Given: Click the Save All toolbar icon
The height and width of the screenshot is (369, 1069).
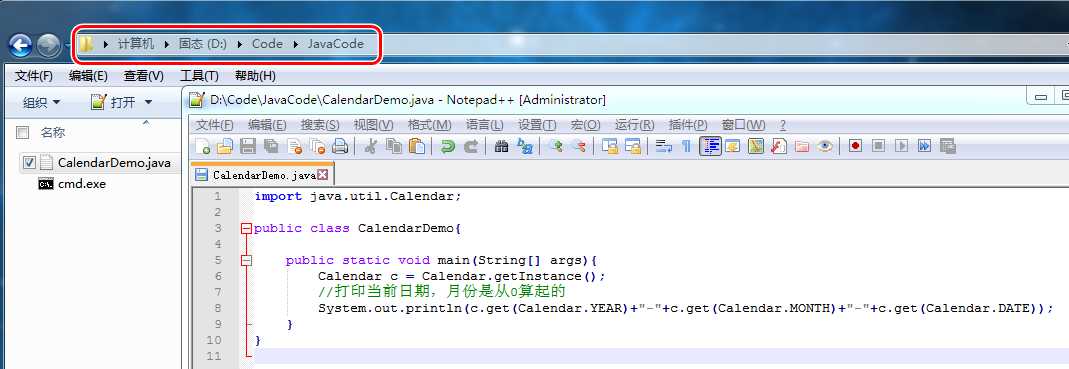Looking at the screenshot, I should 271,146.
